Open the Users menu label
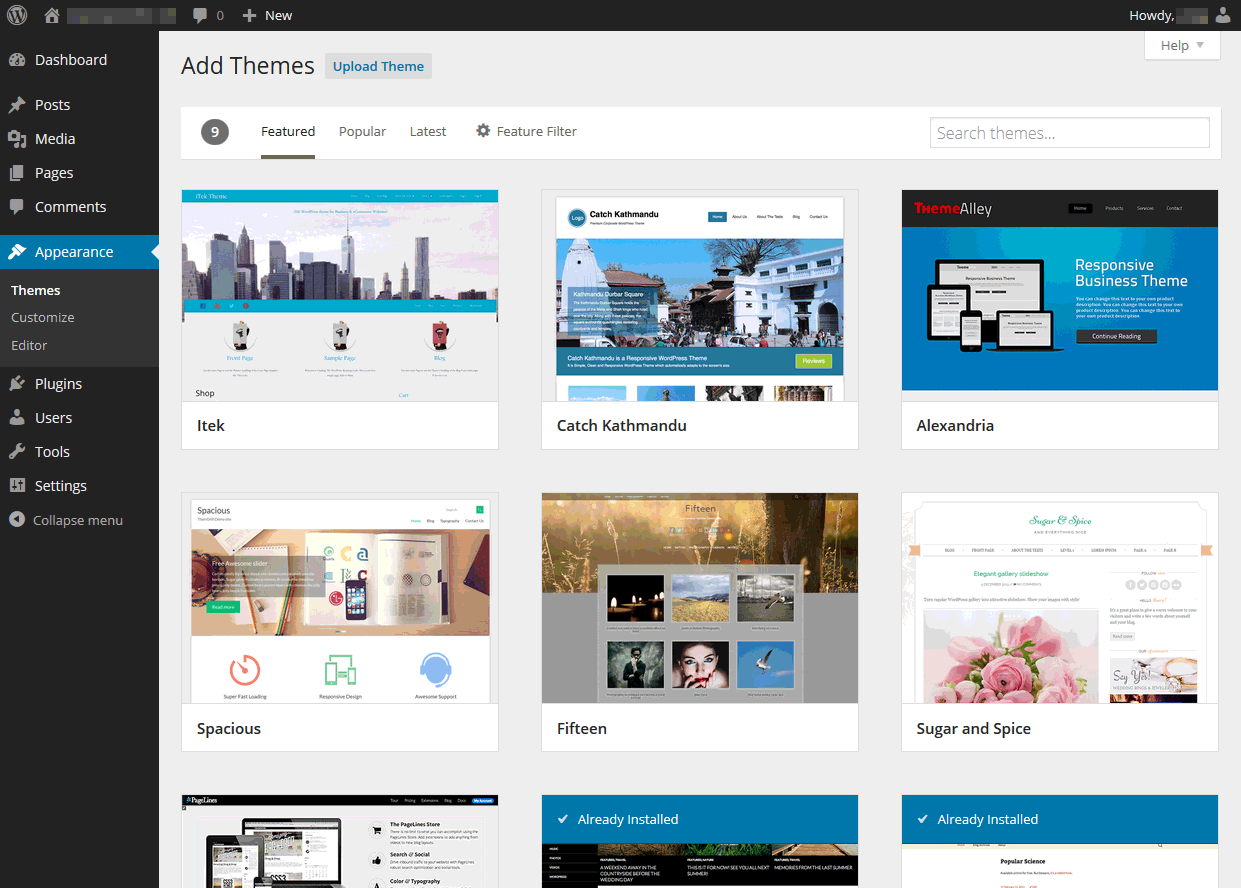Image resolution: width=1241 pixels, height=888 pixels. (x=54, y=418)
